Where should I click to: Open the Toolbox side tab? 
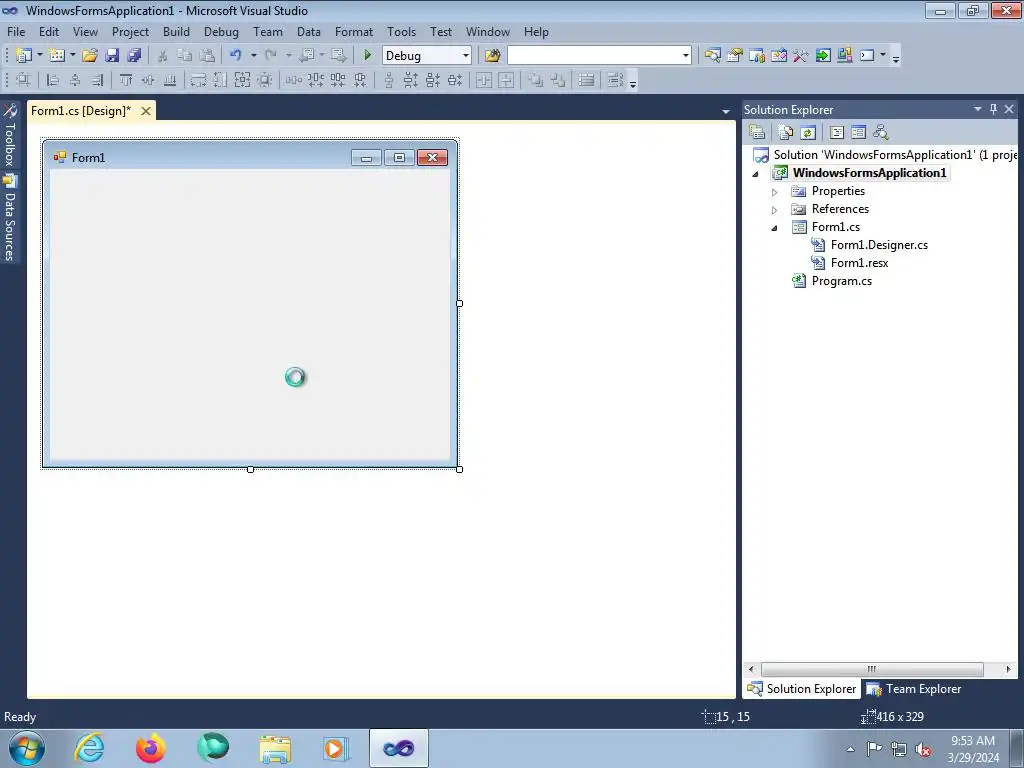coord(10,137)
